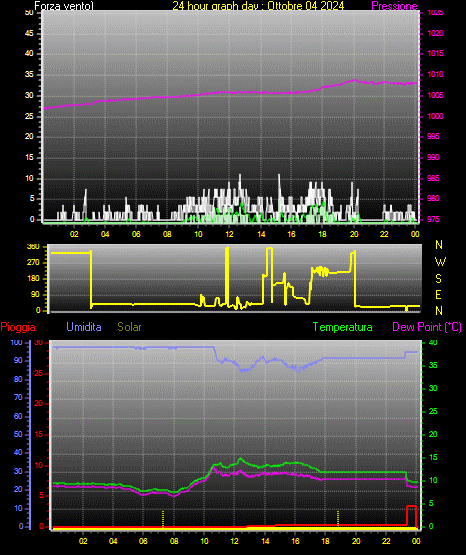Click the 100 humidity axis value
The height and width of the screenshot is (555, 466).
pos(17,343)
